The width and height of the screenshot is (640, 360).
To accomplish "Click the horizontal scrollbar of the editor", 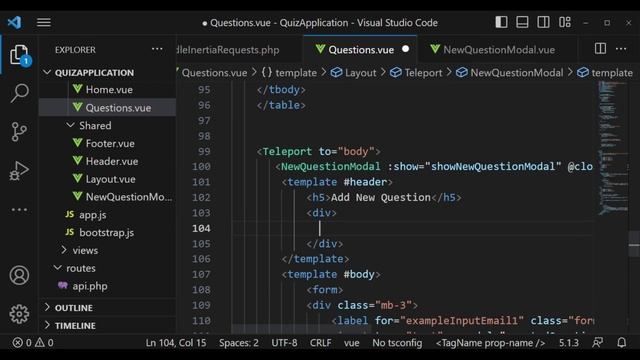I will pos(301,329).
